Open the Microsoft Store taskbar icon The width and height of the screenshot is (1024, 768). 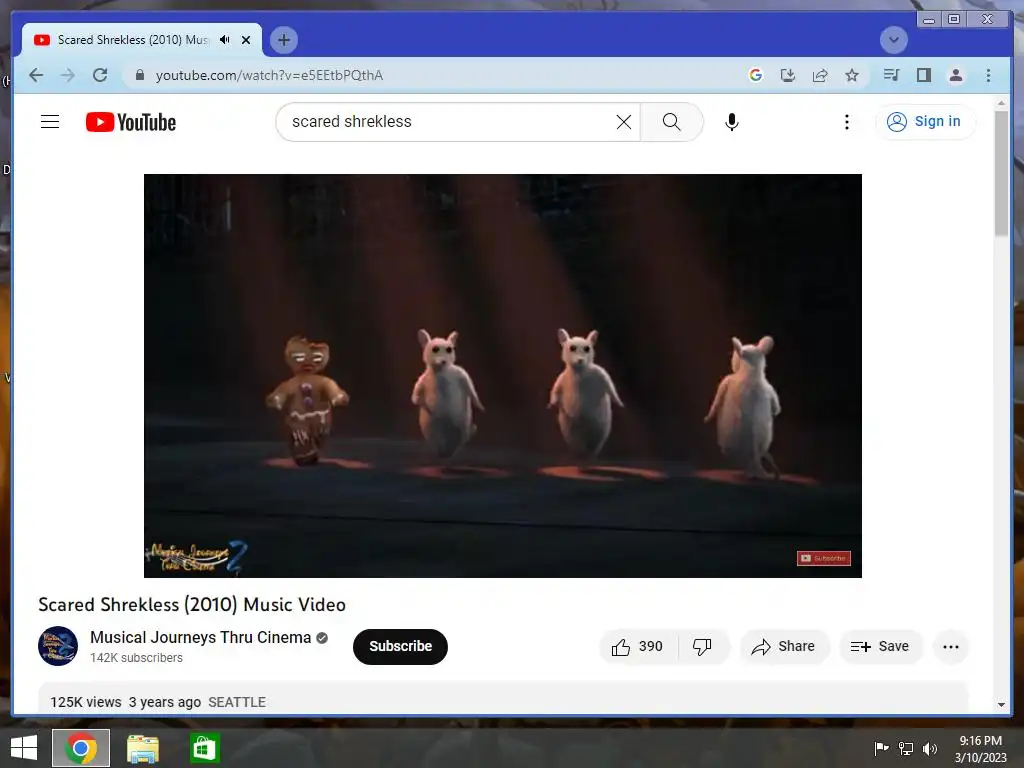pos(204,748)
